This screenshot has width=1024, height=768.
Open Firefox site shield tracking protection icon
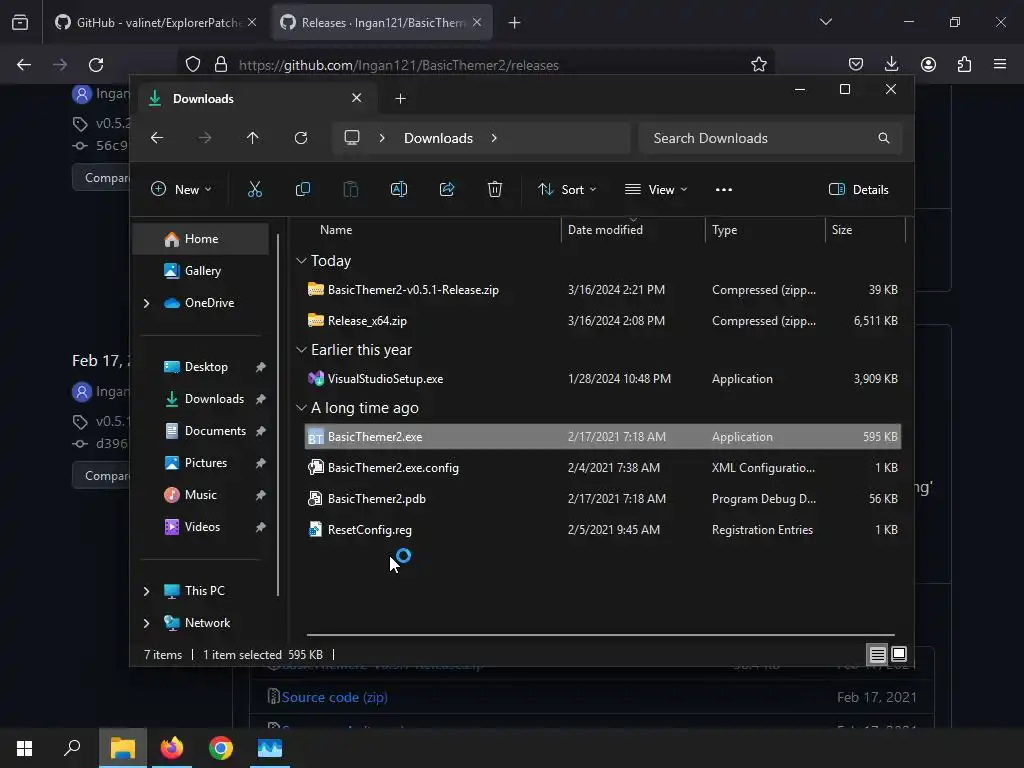coord(193,65)
